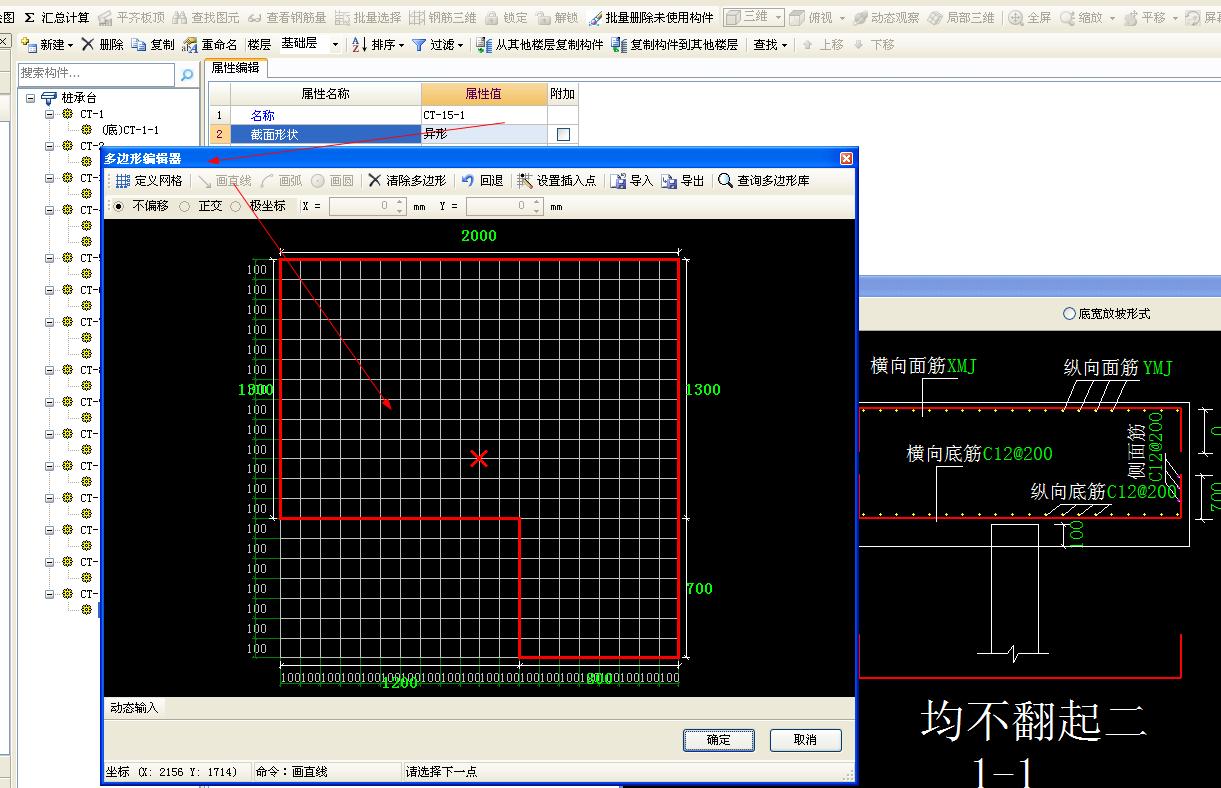The height and width of the screenshot is (788, 1221).
Task: Select the 属性编辑 tab
Action: pos(235,67)
